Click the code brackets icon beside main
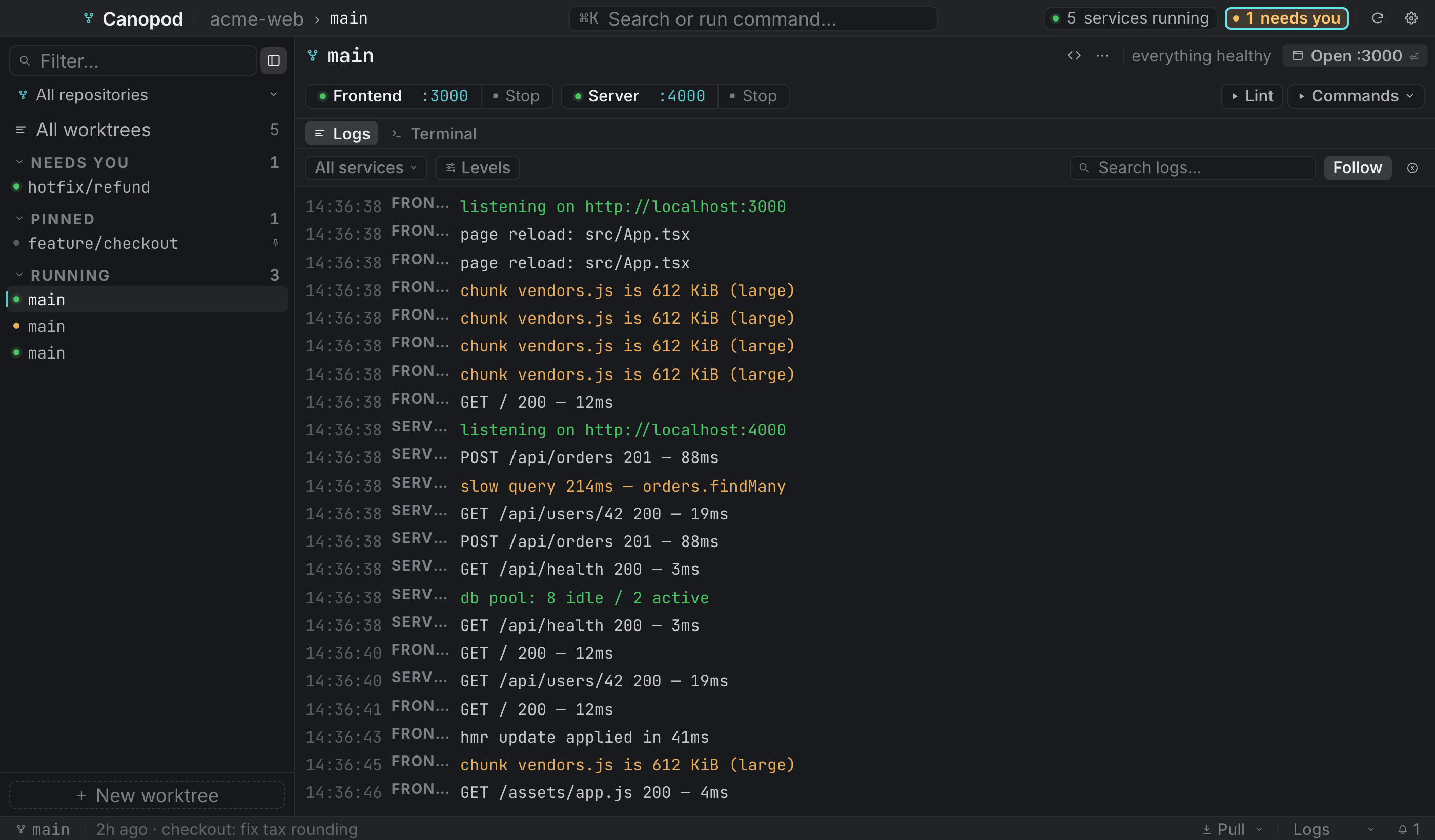The image size is (1435, 840). coord(1074,56)
